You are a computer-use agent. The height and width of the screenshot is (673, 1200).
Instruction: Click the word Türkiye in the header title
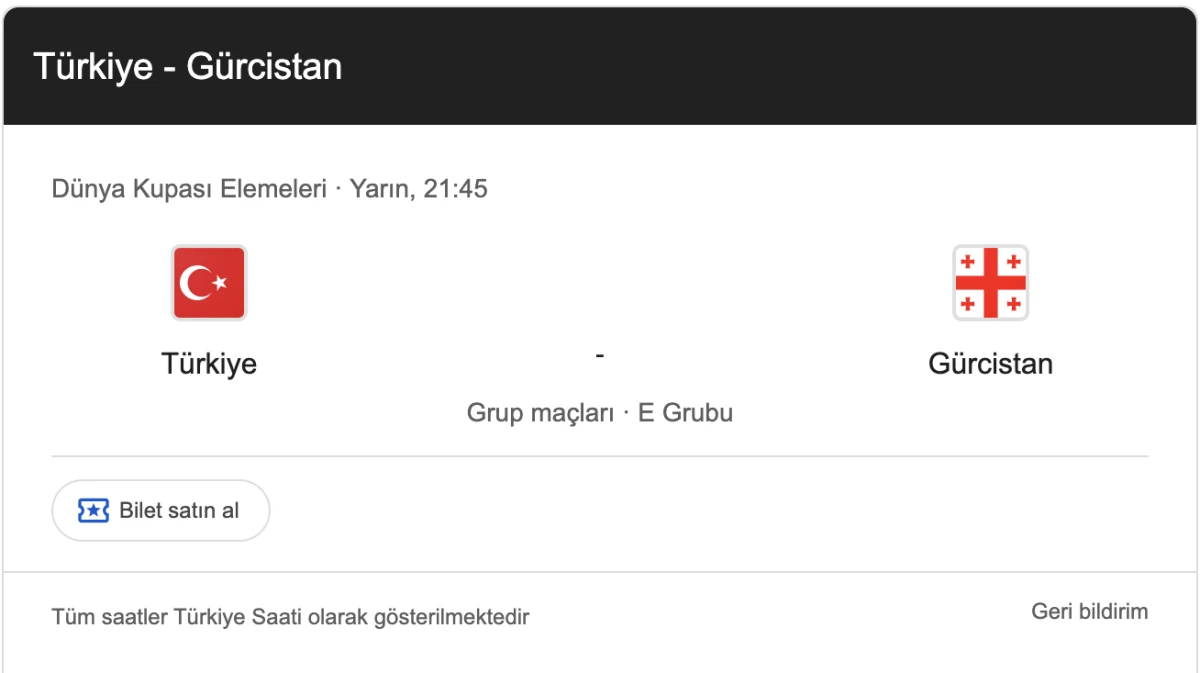(x=92, y=67)
